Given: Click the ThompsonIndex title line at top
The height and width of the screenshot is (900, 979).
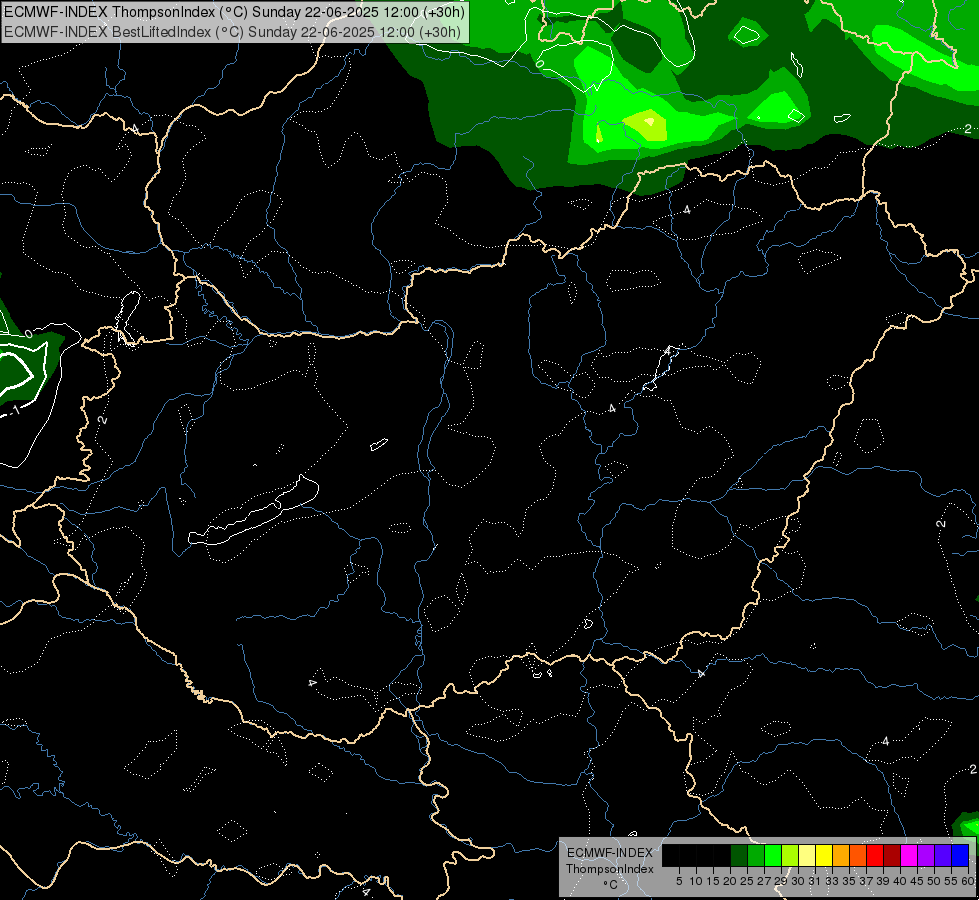Looking at the screenshot, I should click(234, 12).
